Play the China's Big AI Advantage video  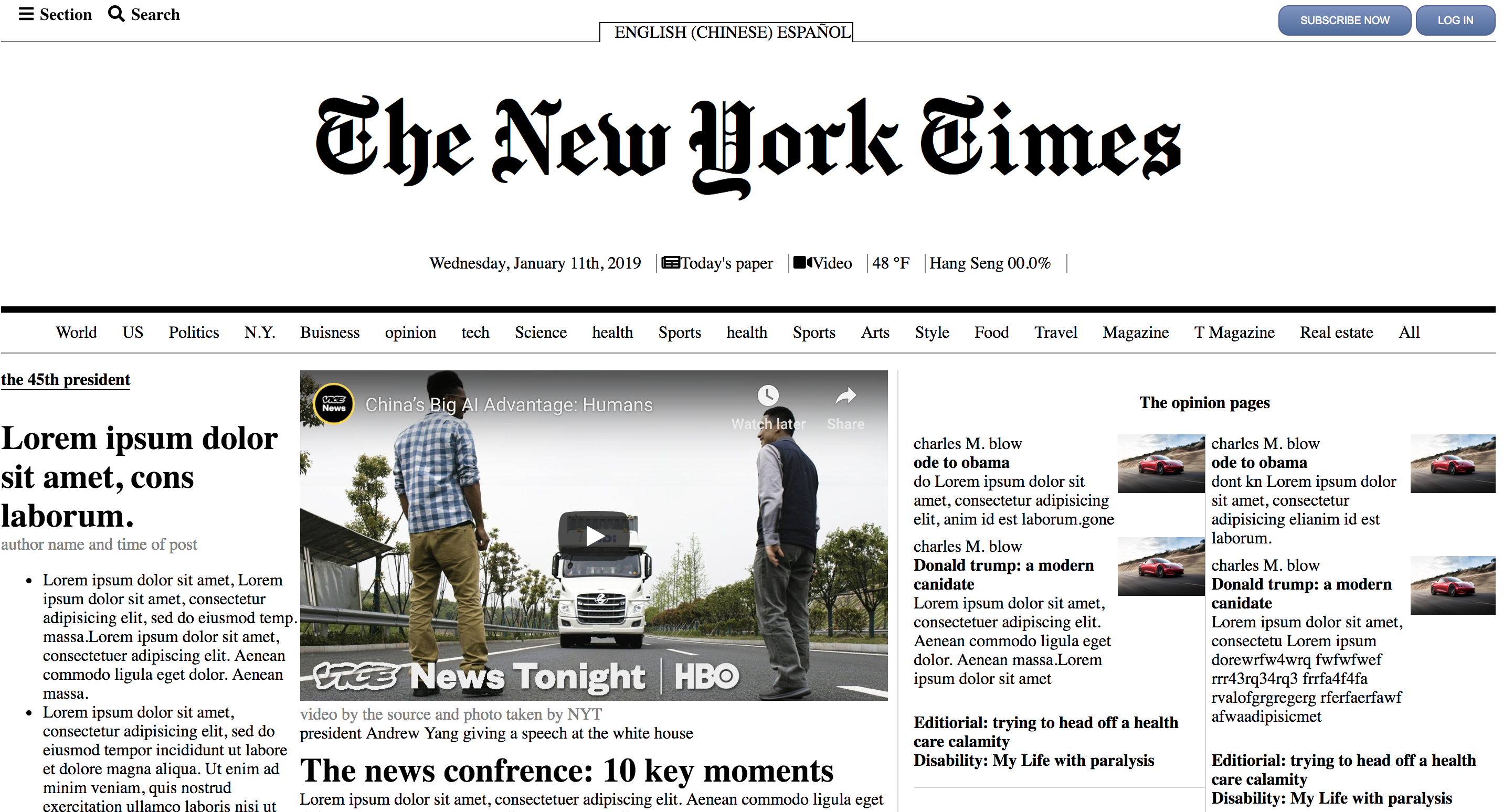pyautogui.click(x=594, y=536)
